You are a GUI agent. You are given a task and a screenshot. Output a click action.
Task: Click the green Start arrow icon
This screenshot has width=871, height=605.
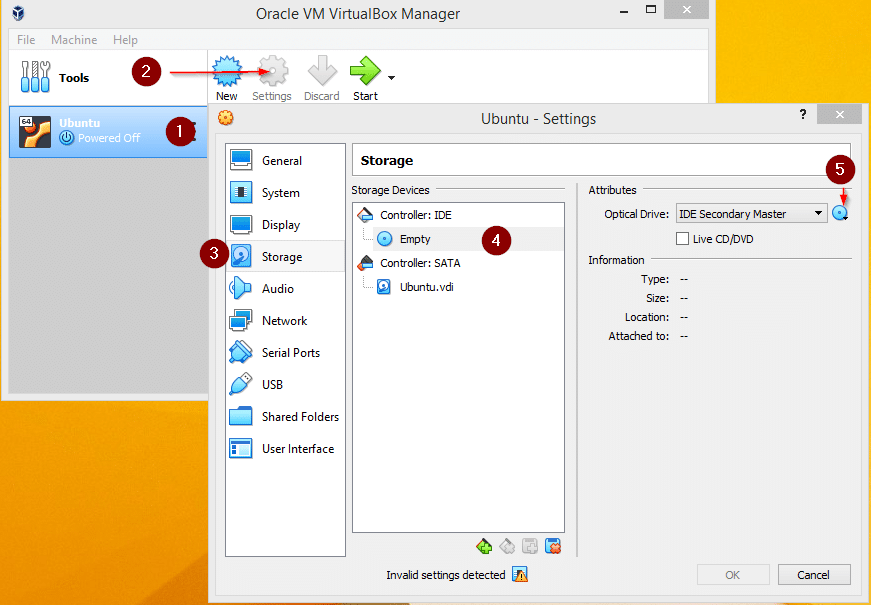[x=365, y=72]
